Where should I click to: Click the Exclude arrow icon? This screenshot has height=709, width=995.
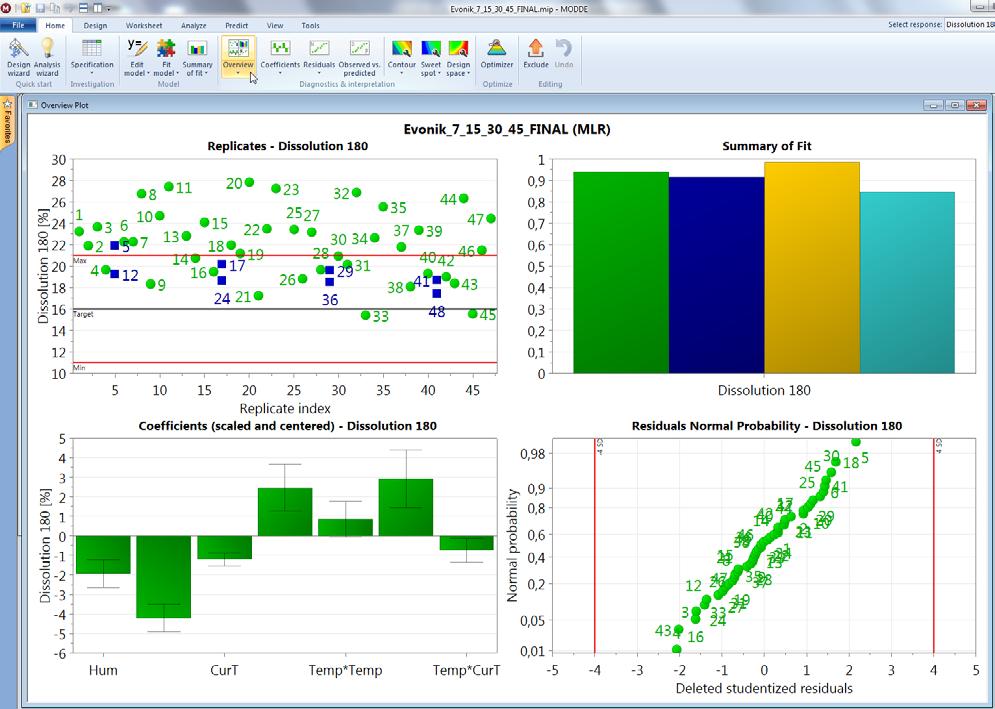536,48
